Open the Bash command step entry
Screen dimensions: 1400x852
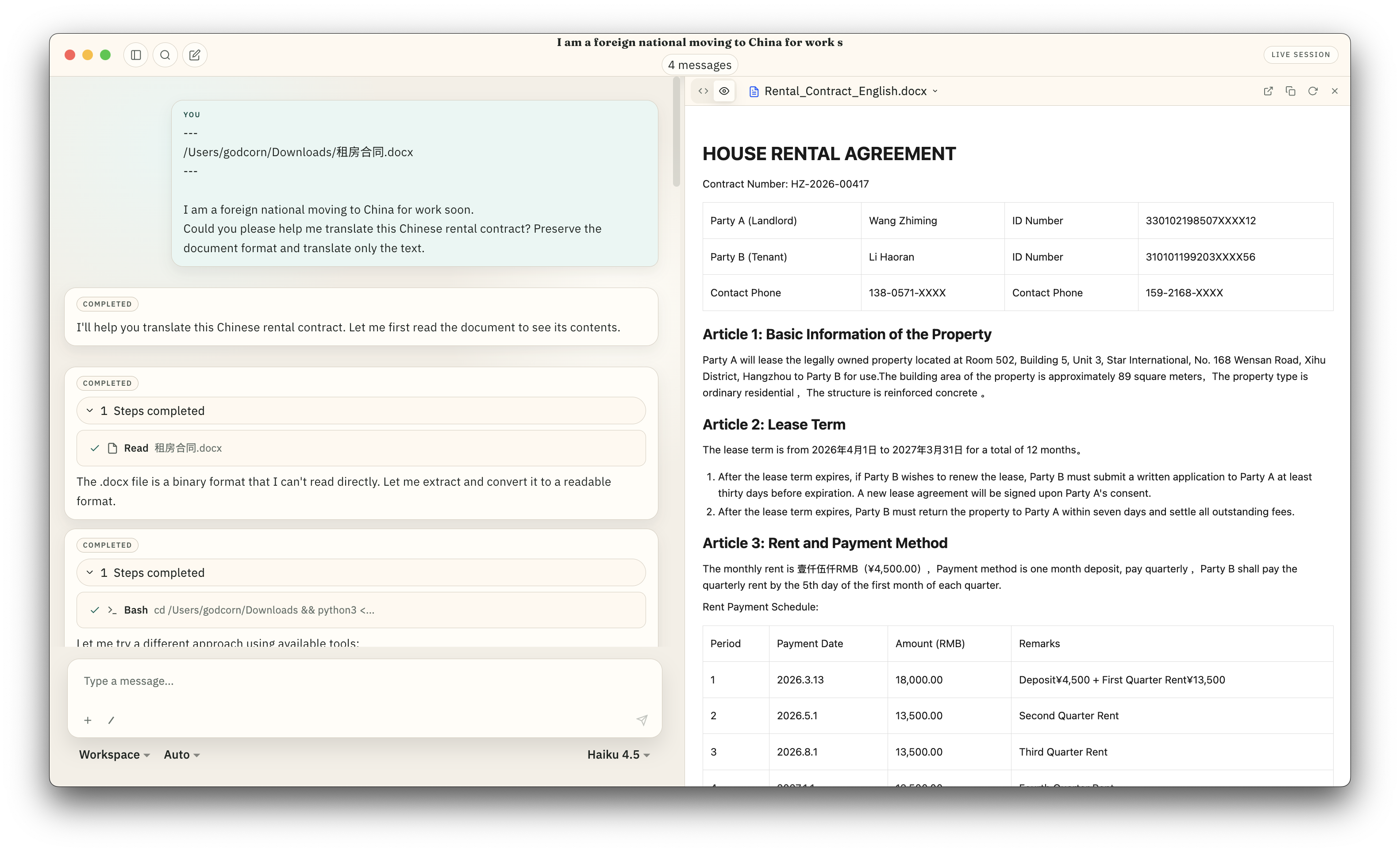[x=361, y=610]
